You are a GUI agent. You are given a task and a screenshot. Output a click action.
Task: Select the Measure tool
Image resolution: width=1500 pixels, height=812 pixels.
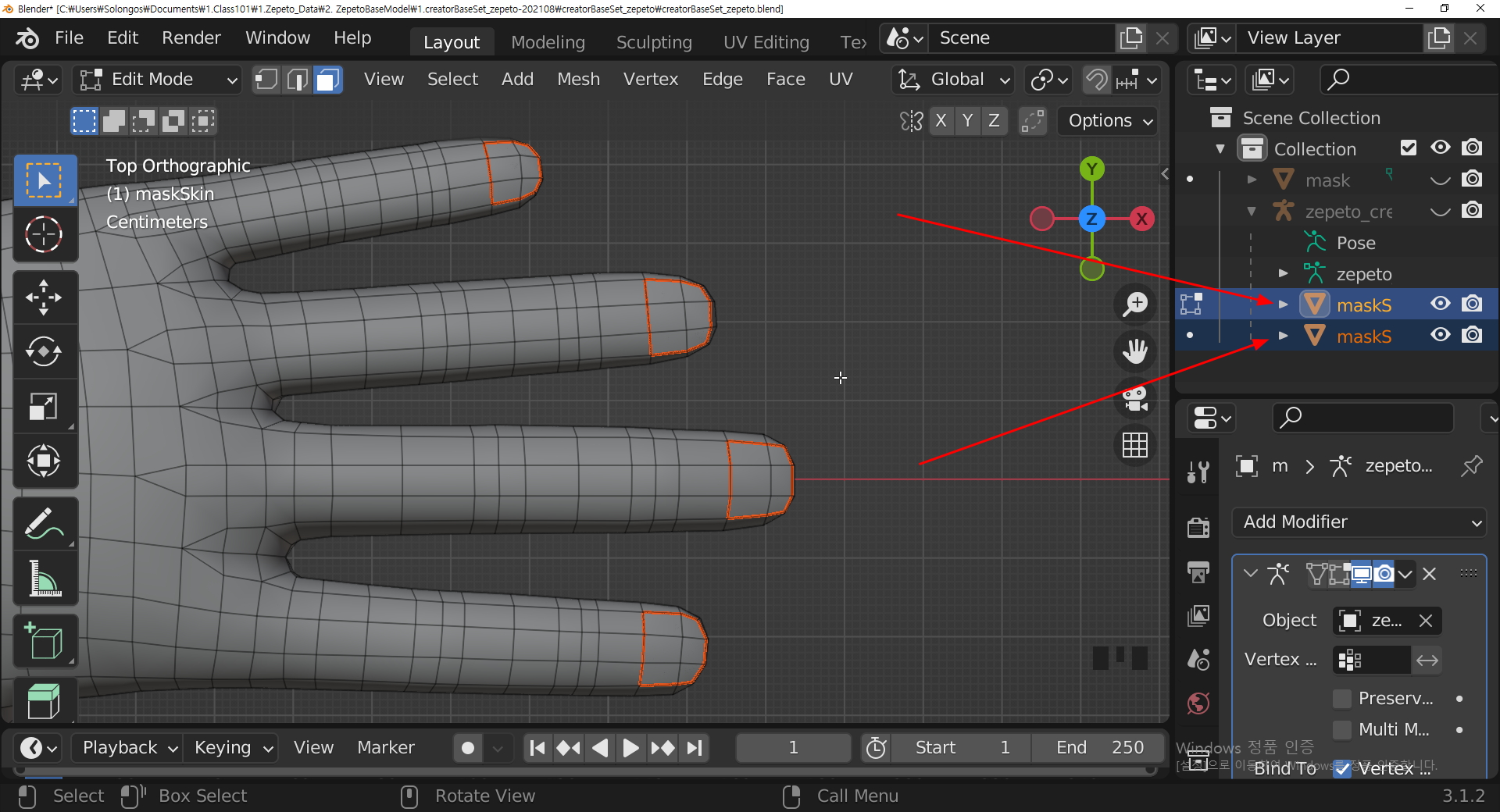point(45,579)
